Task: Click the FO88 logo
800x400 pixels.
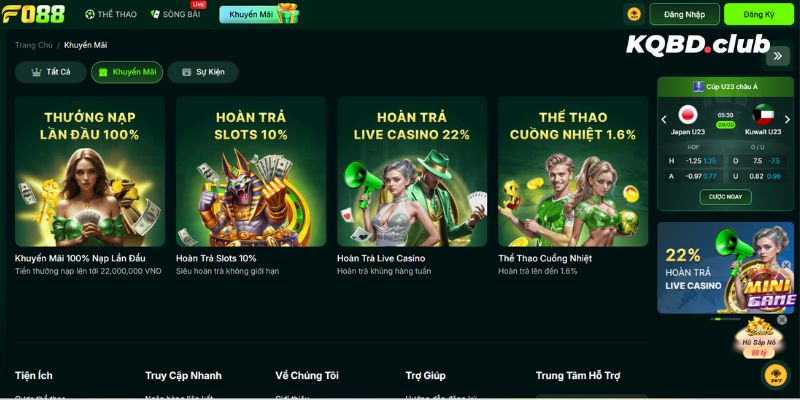Action: point(34,14)
